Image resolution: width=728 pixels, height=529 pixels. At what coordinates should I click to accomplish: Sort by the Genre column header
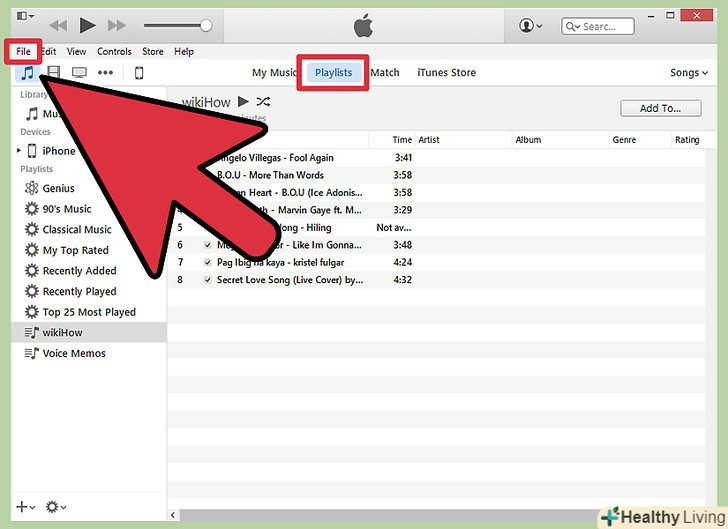[624, 140]
